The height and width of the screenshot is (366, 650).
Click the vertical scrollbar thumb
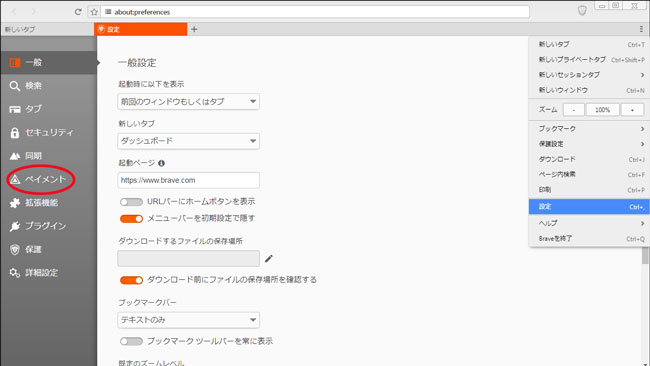[x=645, y=255]
